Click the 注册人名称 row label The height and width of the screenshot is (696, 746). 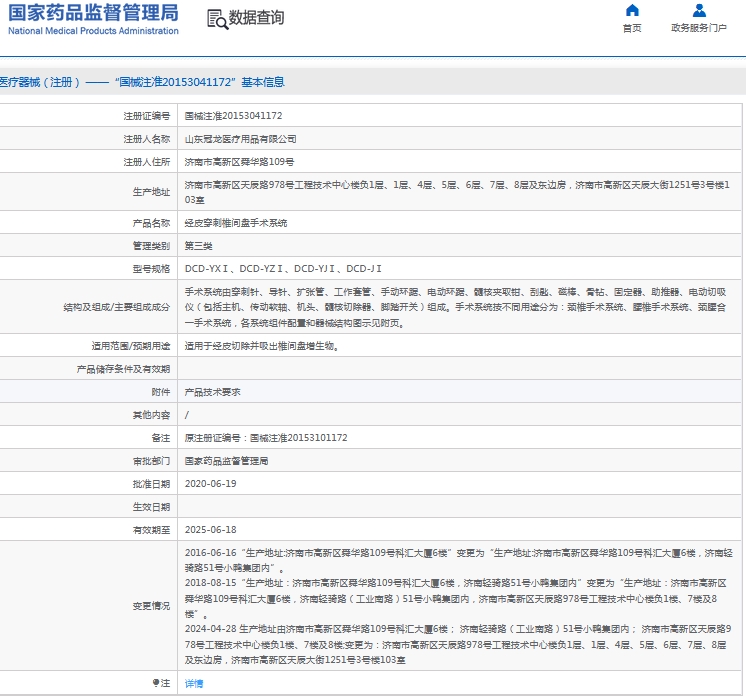point(147,139)
